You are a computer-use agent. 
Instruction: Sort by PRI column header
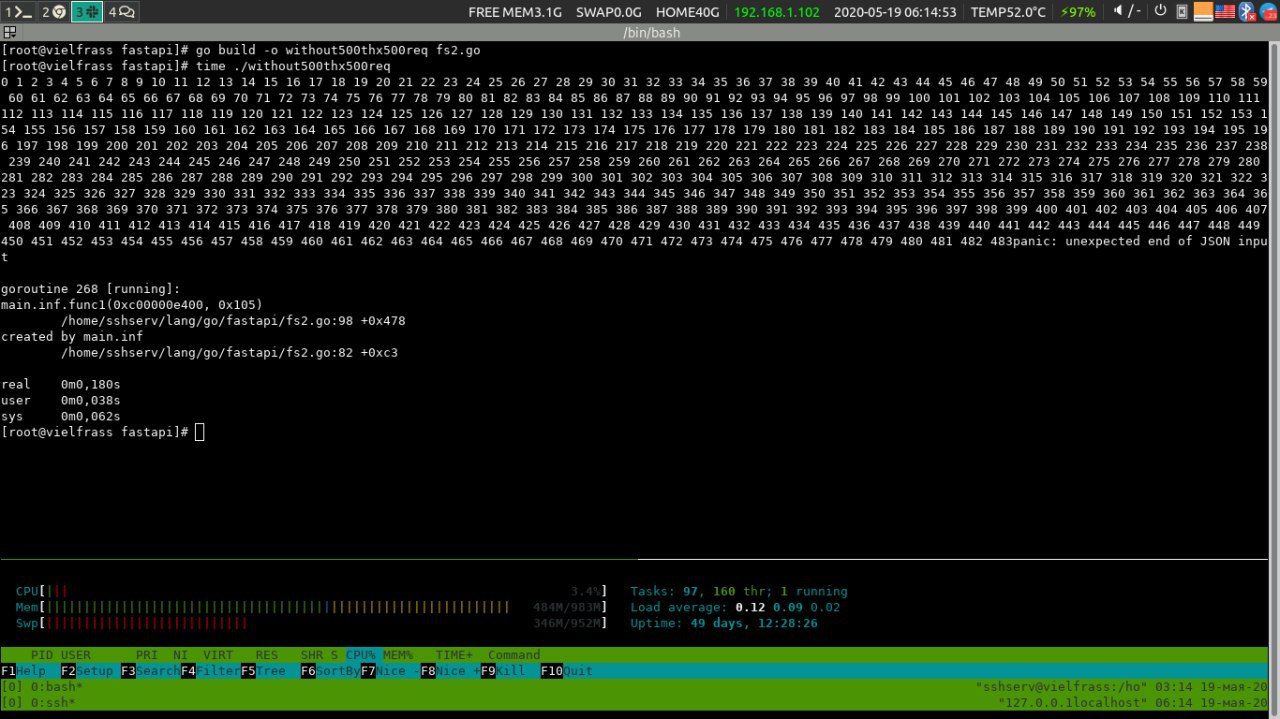pyautogui.click(x=146, y=655)
